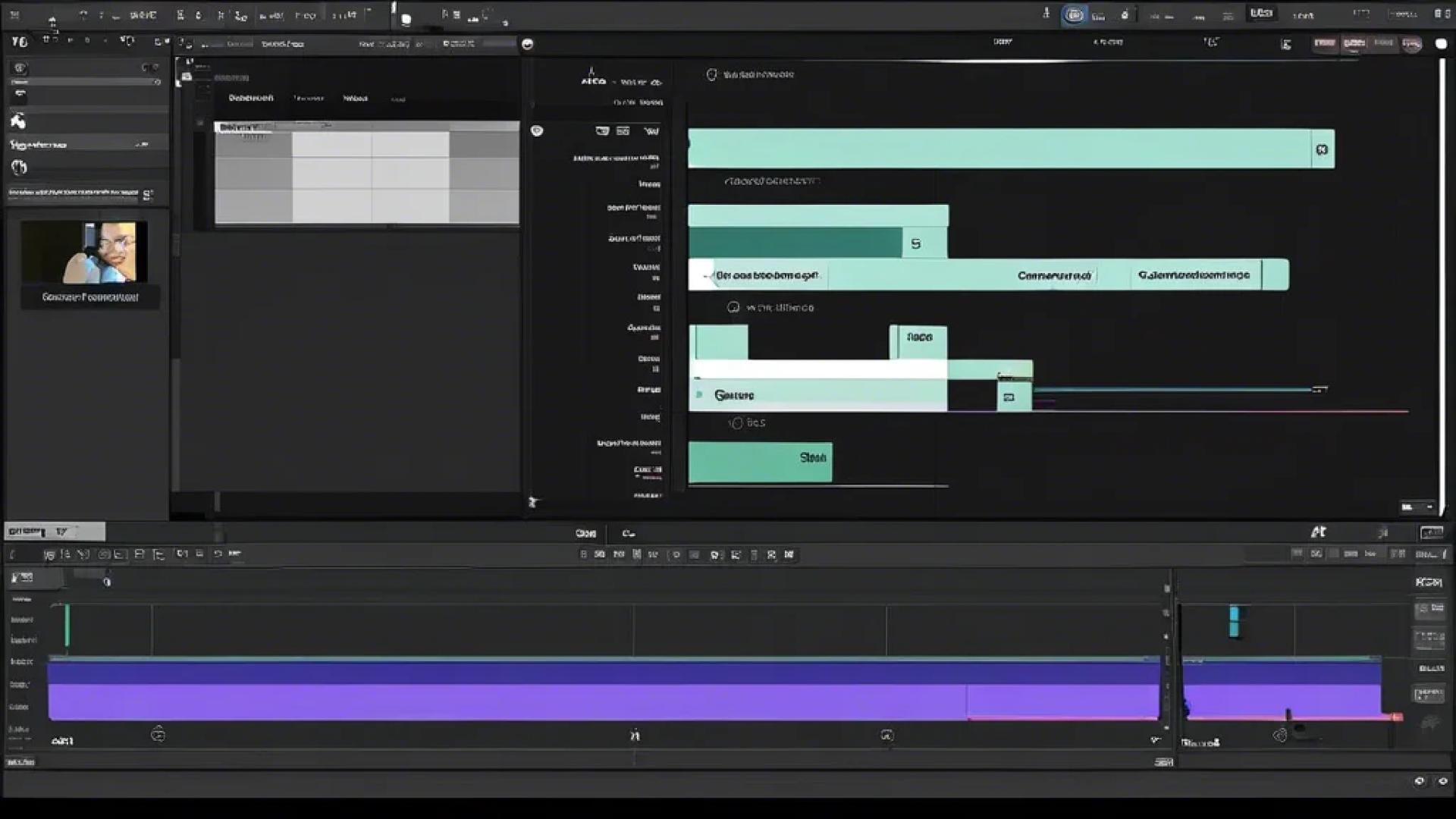1456x819 pixels.
Task: Click the teal Stop button
Action: pos(760,461)
